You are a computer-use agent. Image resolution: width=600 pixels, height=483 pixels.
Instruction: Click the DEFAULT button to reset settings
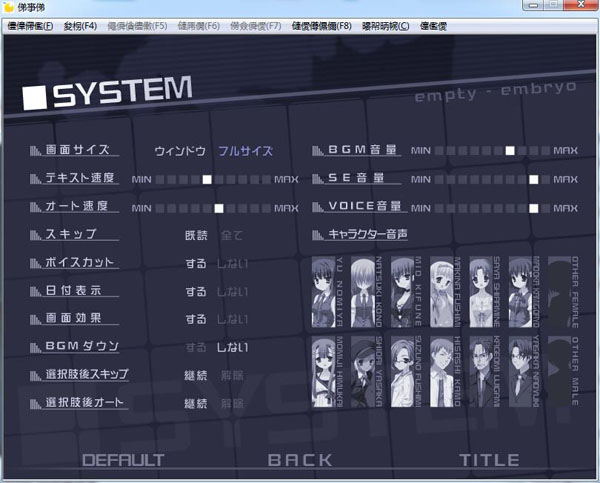click(x=123, y=460)
